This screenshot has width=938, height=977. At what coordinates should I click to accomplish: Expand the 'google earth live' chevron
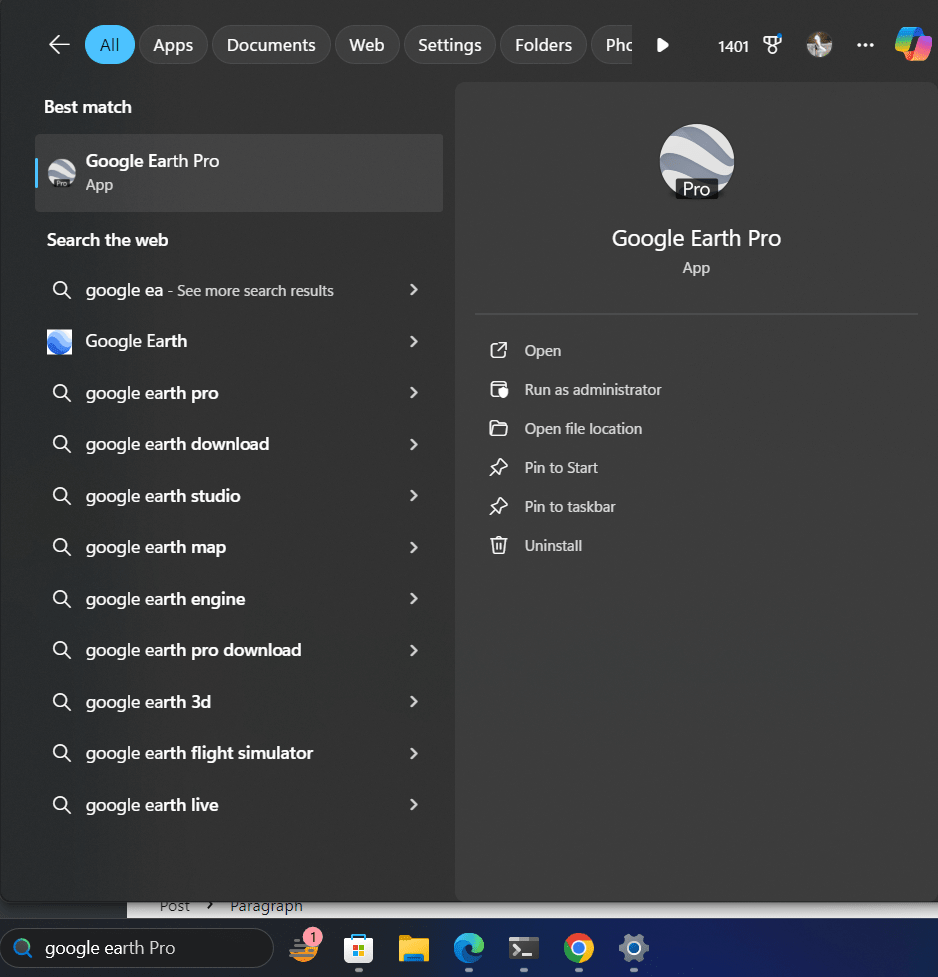pyautogui.click(x=414, y=804)
